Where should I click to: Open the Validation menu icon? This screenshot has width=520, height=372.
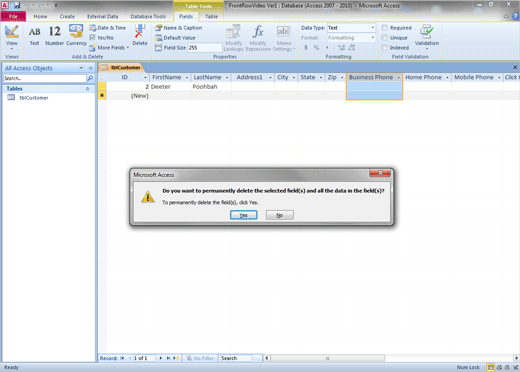pyautogui.click(x=427, y=37)
